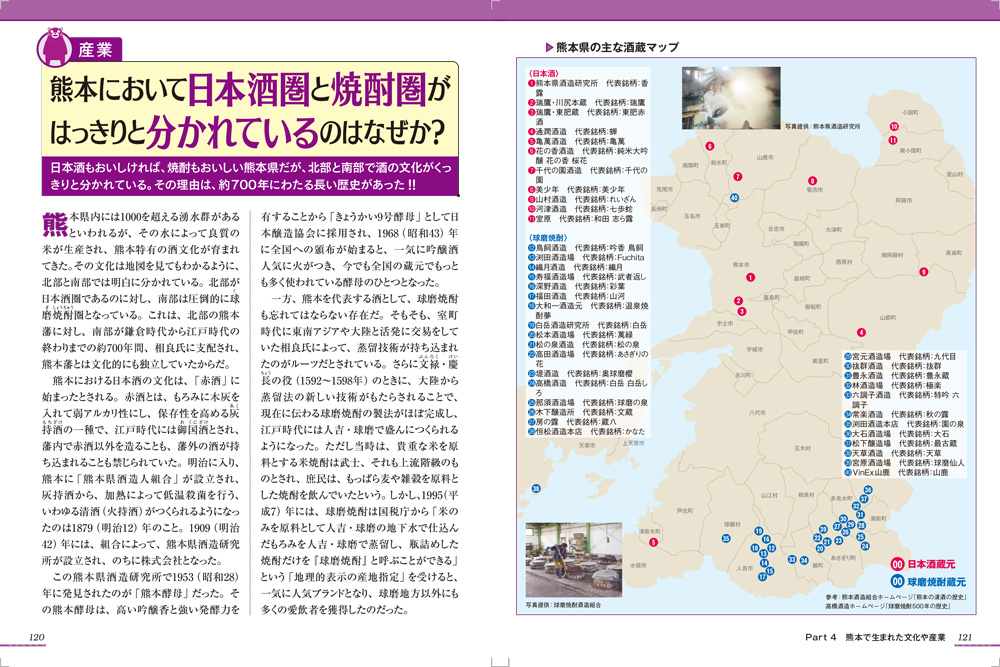Click blue map marker 35 near 球磨村
The height and width of the screenshot is (667, 1000).
[x=726, y=539]
